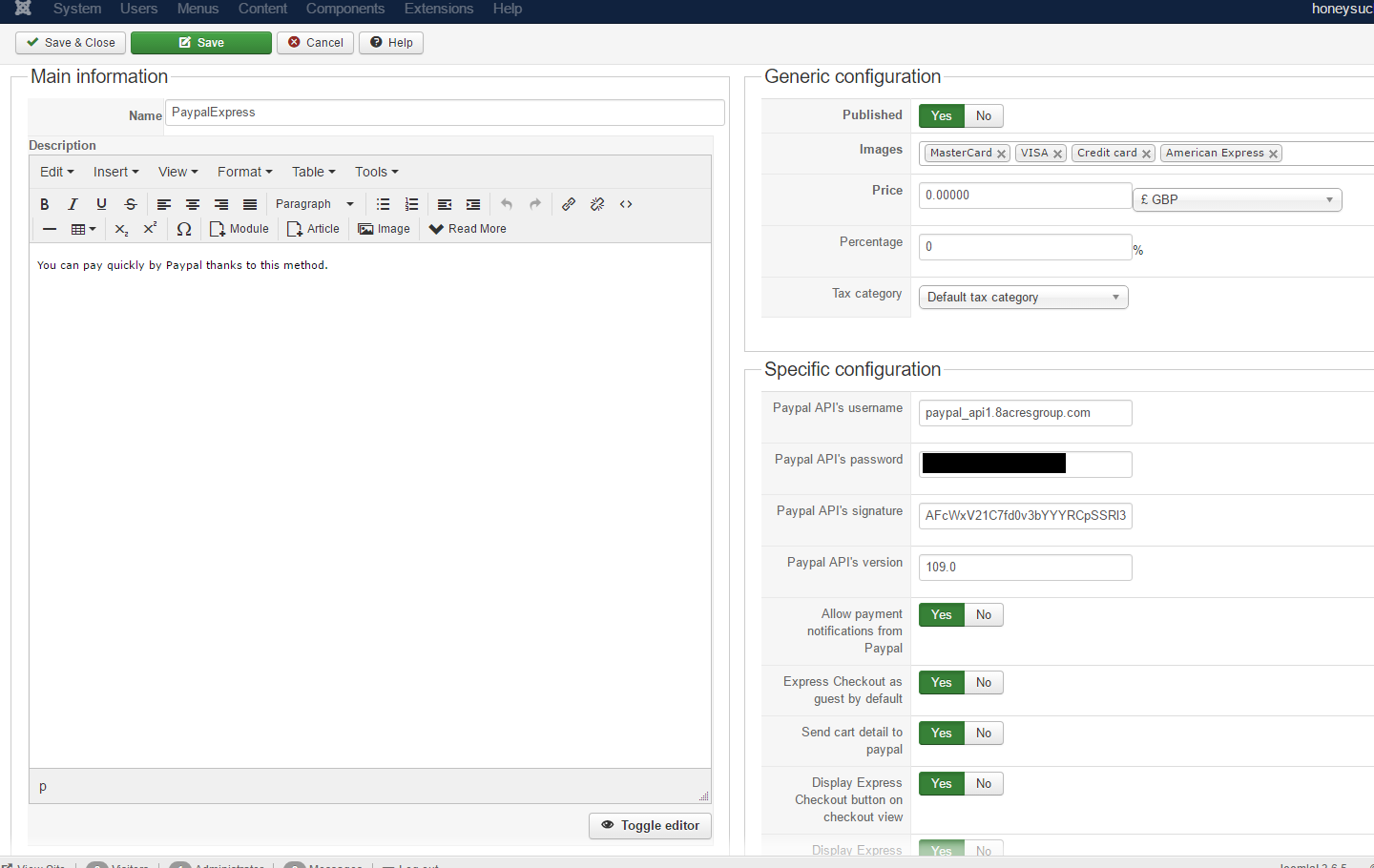This screenshot has width=1374, height=868.
Task: Insert a hyperlink using the link icon
Action: (569, 204)
